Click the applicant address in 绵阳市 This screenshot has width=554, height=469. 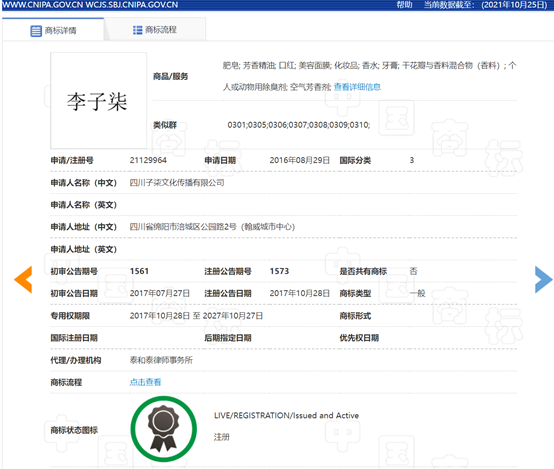click(x=212, y=227)
